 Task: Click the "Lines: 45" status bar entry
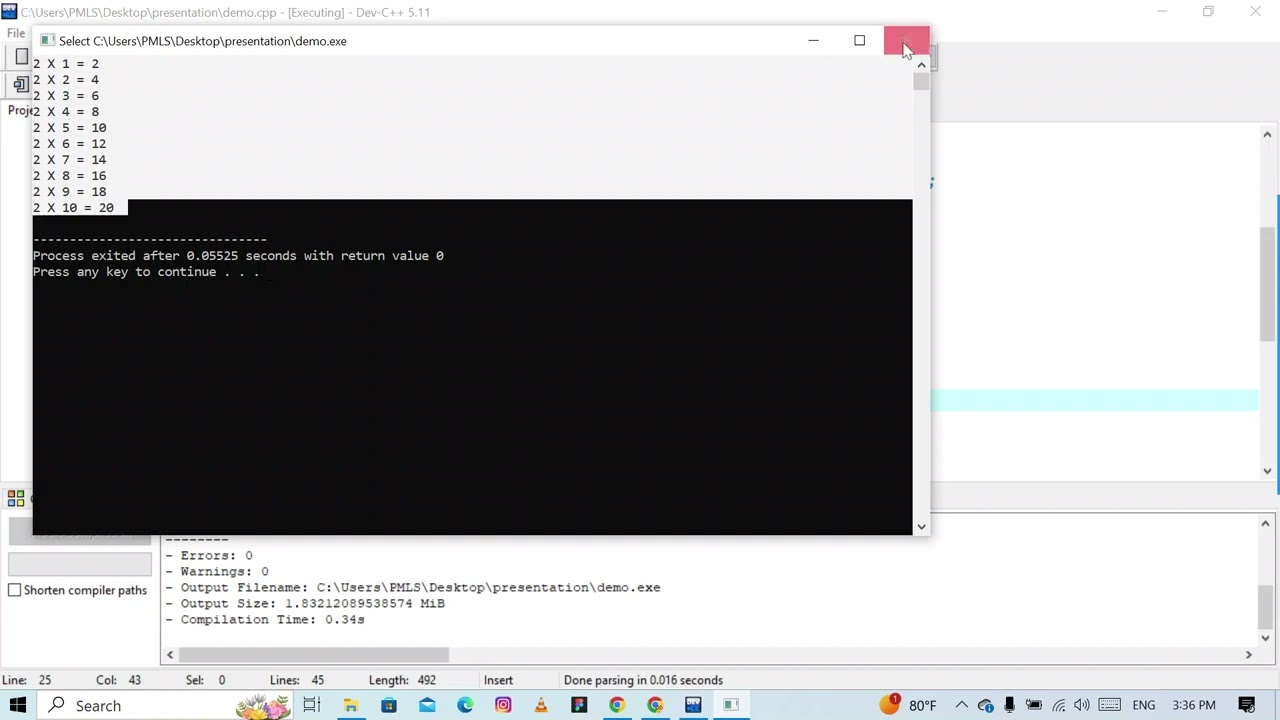pyautogui.click(x=296, y=680)
